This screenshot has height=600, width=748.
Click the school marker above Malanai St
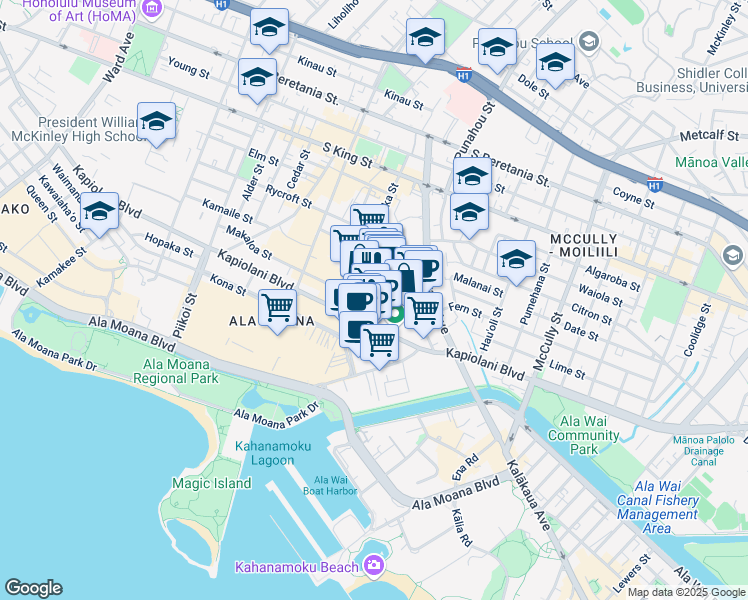tap(516, 261)
